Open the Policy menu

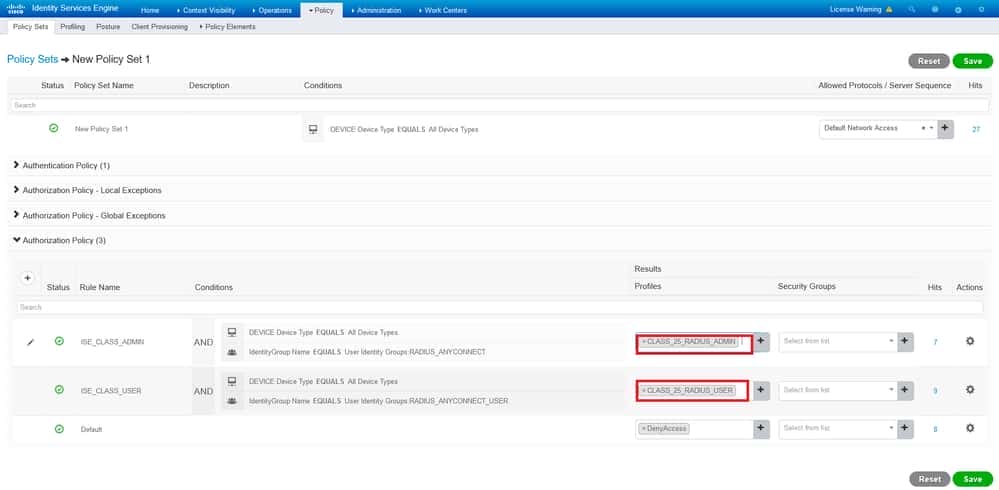321,10
